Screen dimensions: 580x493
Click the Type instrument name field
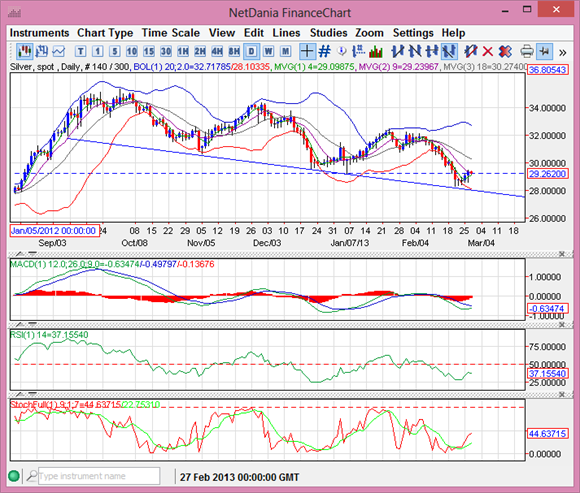pos(99,476)
